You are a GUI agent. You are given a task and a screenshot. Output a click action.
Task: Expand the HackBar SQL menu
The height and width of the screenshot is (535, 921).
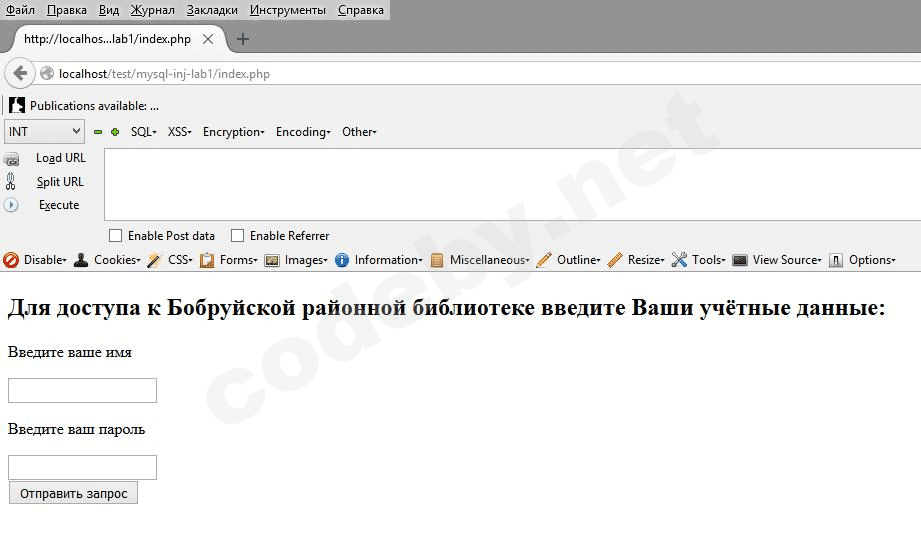tap(143, 132)
